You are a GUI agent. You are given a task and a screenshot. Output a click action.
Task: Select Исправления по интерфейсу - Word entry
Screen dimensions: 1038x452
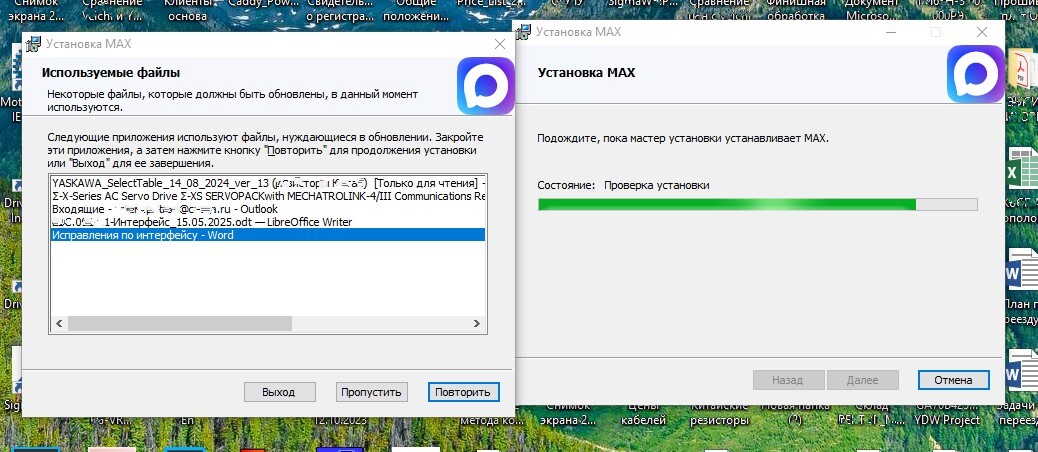click(x=268, y=235)
